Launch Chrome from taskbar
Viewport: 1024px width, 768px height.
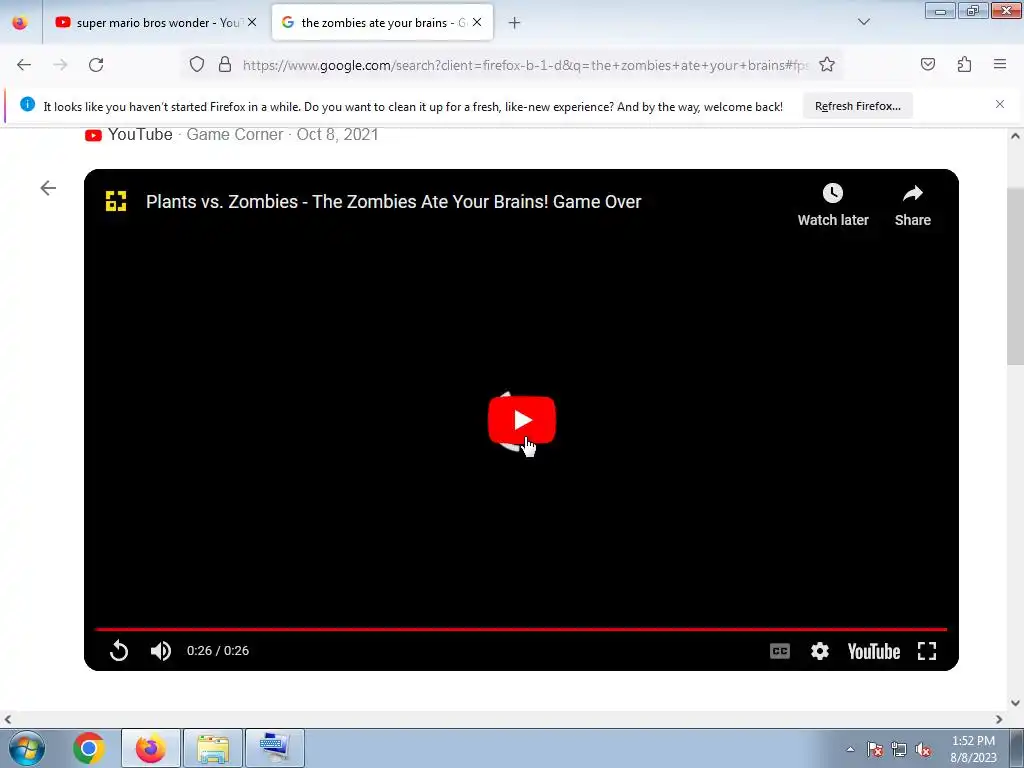click(x=89, y=748)
